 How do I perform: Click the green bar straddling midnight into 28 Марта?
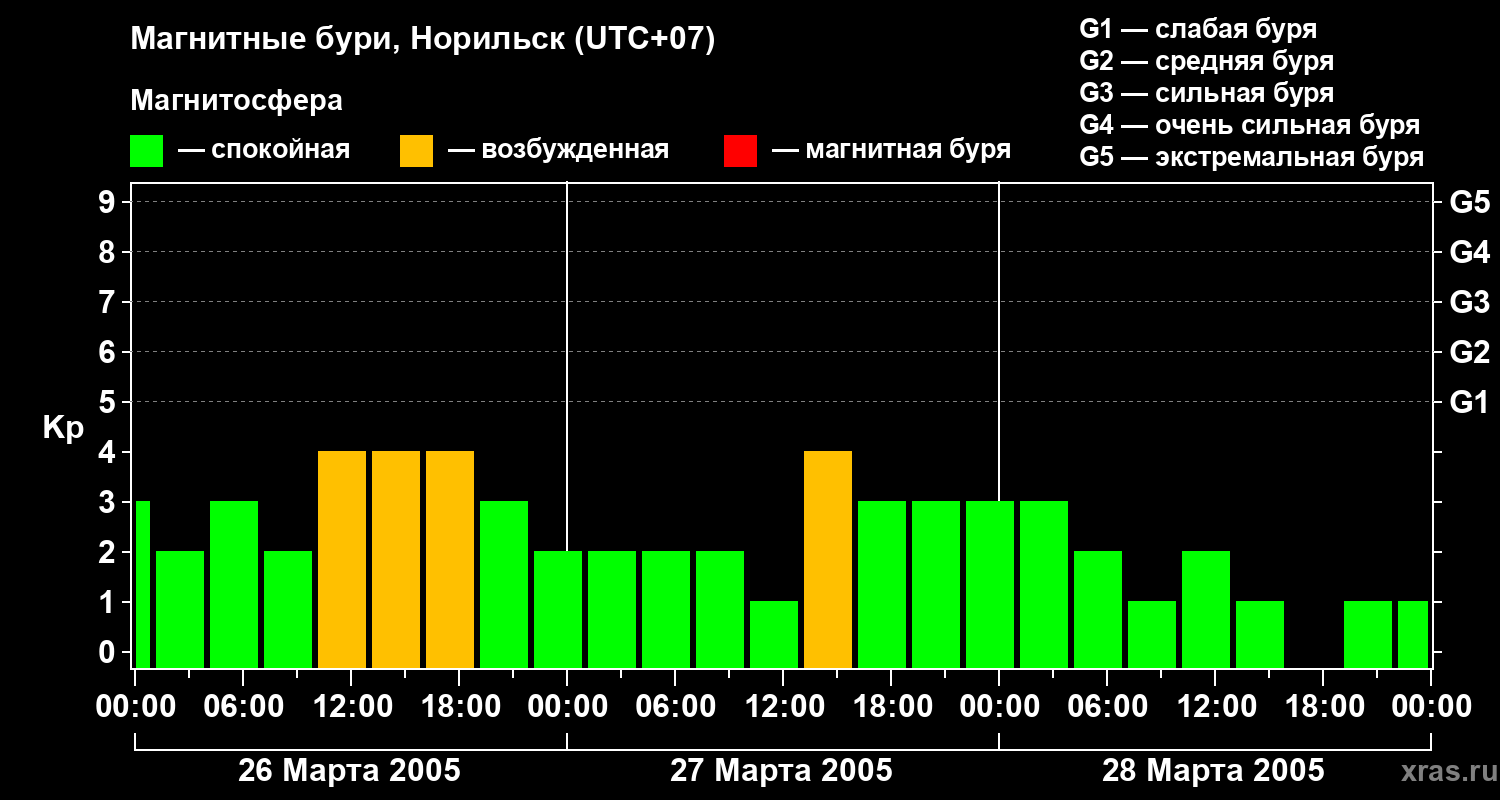click(x=990, y=584)
